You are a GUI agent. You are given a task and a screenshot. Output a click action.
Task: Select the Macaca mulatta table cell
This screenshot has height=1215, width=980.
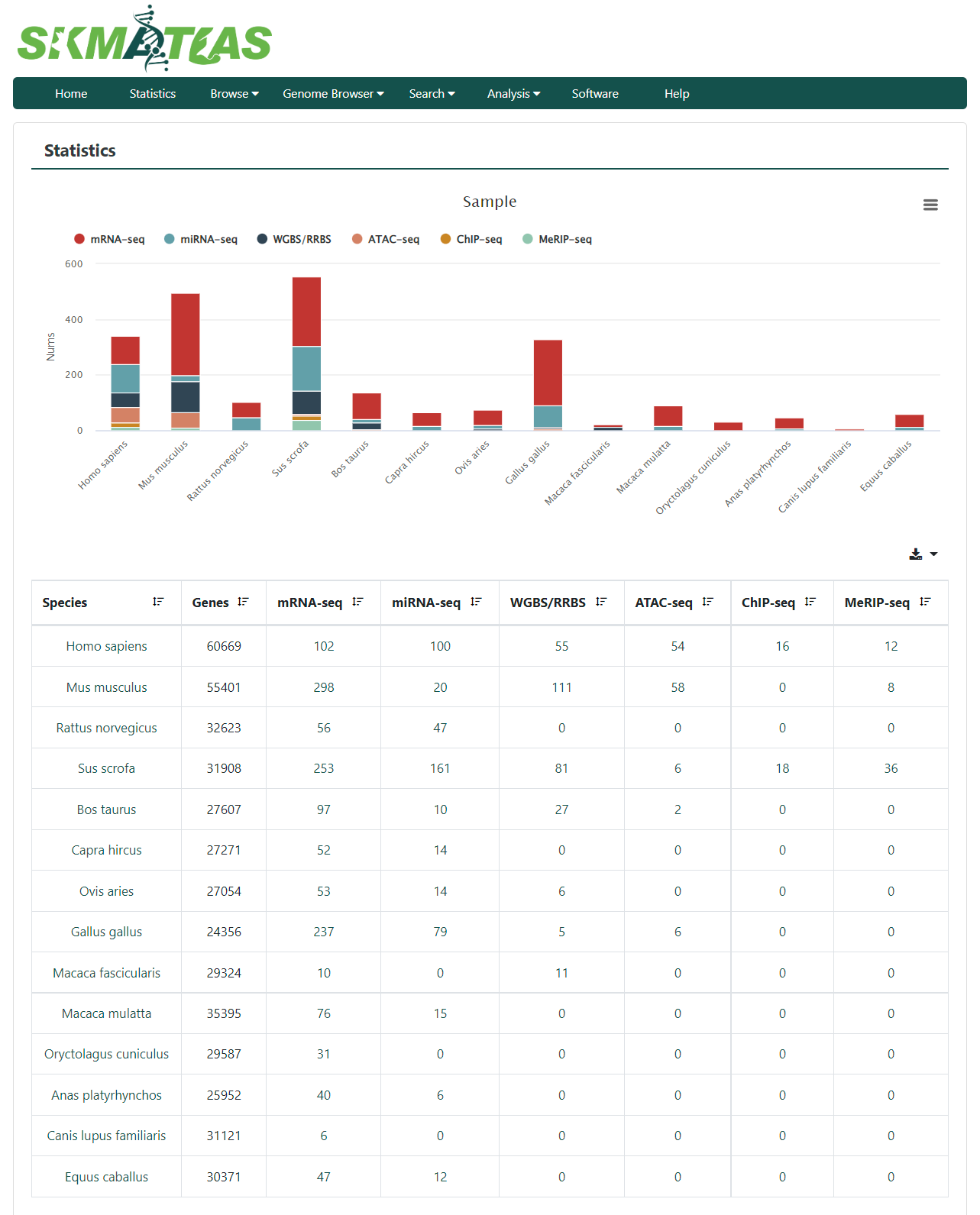click(x=106, y=1013)
